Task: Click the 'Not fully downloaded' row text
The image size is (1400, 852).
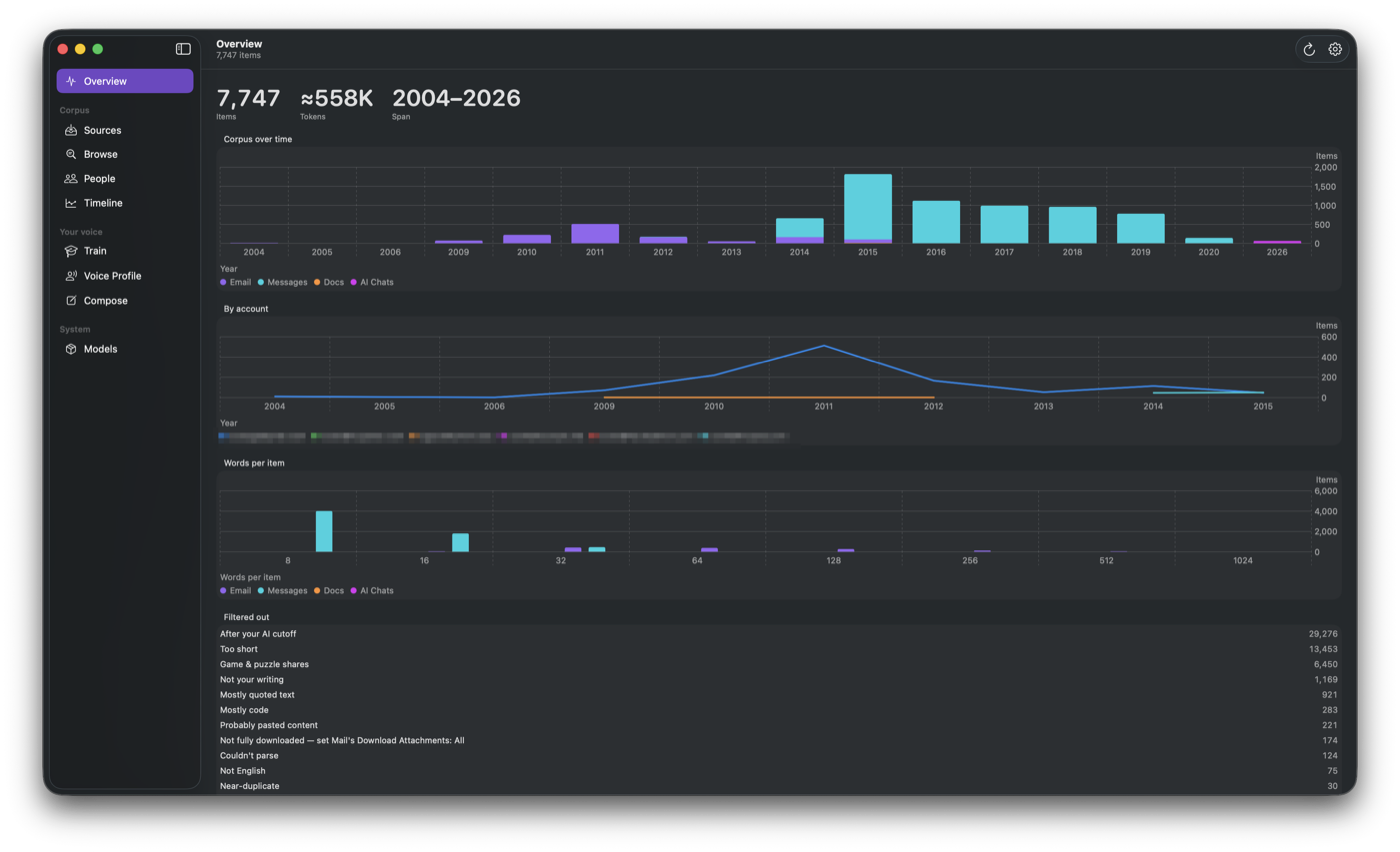Action: click(x=342, y=740)
